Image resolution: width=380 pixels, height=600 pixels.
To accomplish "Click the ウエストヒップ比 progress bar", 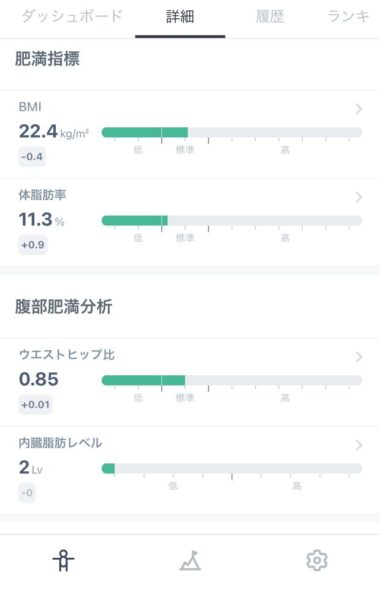I will pos(232,380).
